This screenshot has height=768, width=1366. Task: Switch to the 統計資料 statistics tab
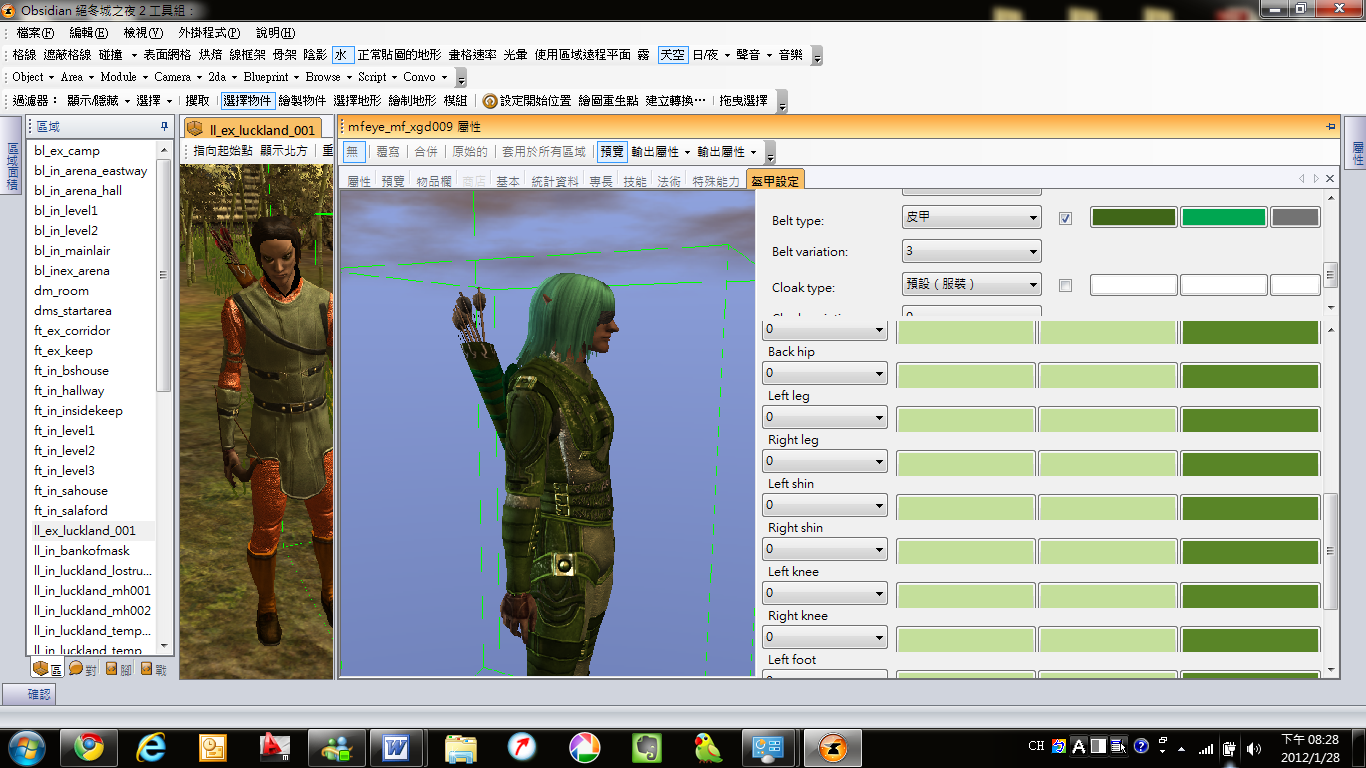tap(555, 182)
